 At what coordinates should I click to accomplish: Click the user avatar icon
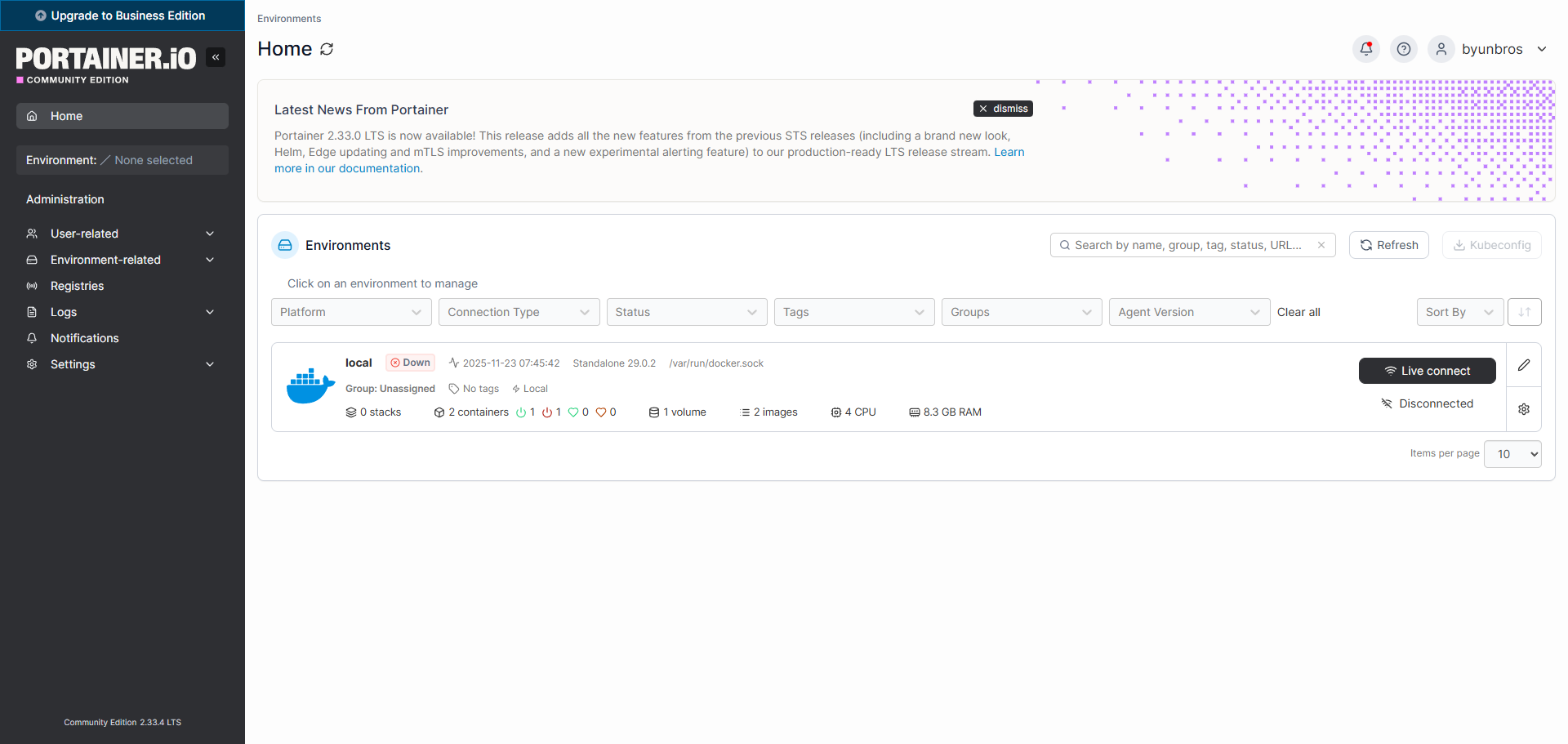point(1441,49)
